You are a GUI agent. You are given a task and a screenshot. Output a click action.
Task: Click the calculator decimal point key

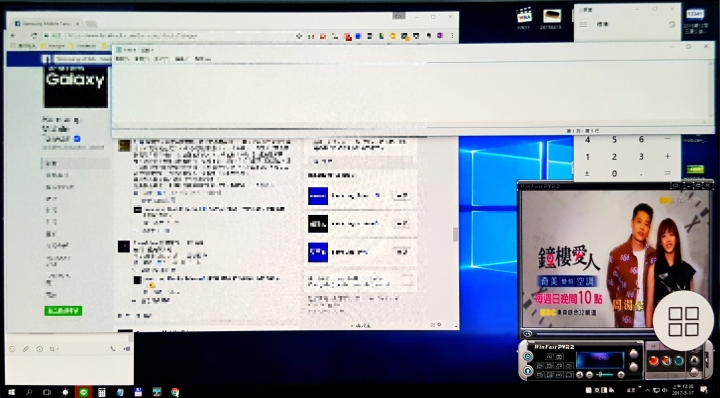pyautogui.click(x=641, y=174)
